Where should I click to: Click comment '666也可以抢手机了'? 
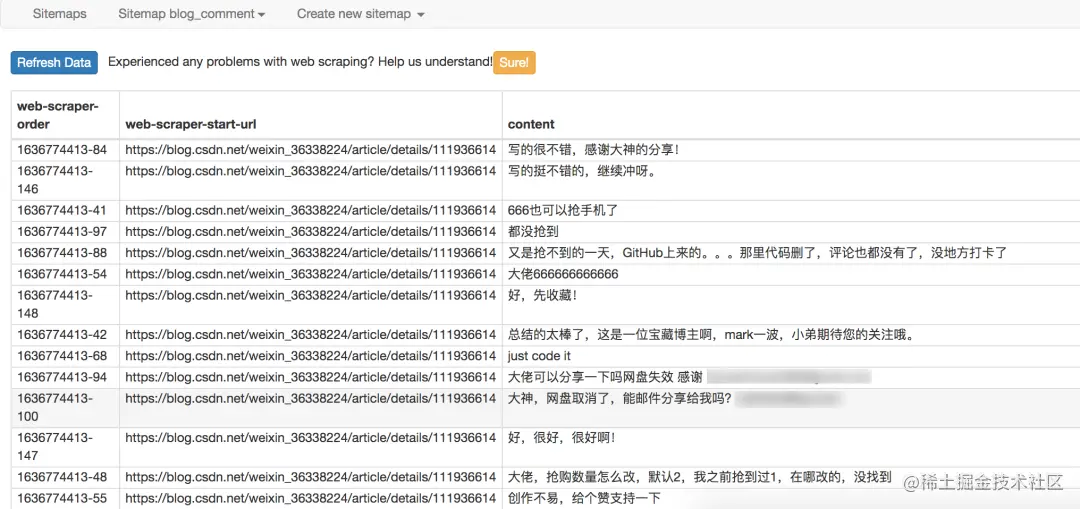pyautogui.click(x=563, y=211)
